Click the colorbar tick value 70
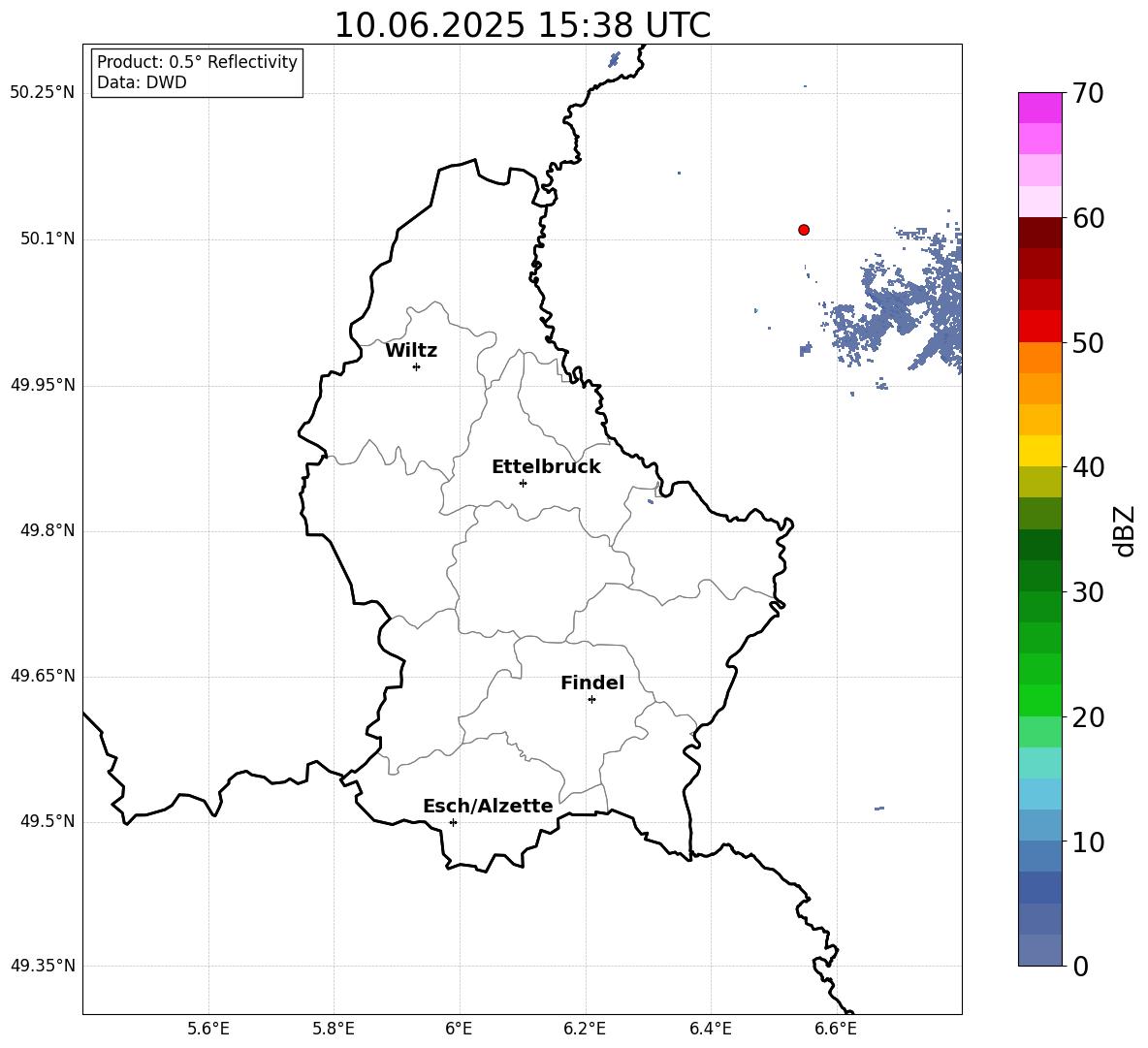Screen dimensions: 1148x1048 (x=1088, y=94)
